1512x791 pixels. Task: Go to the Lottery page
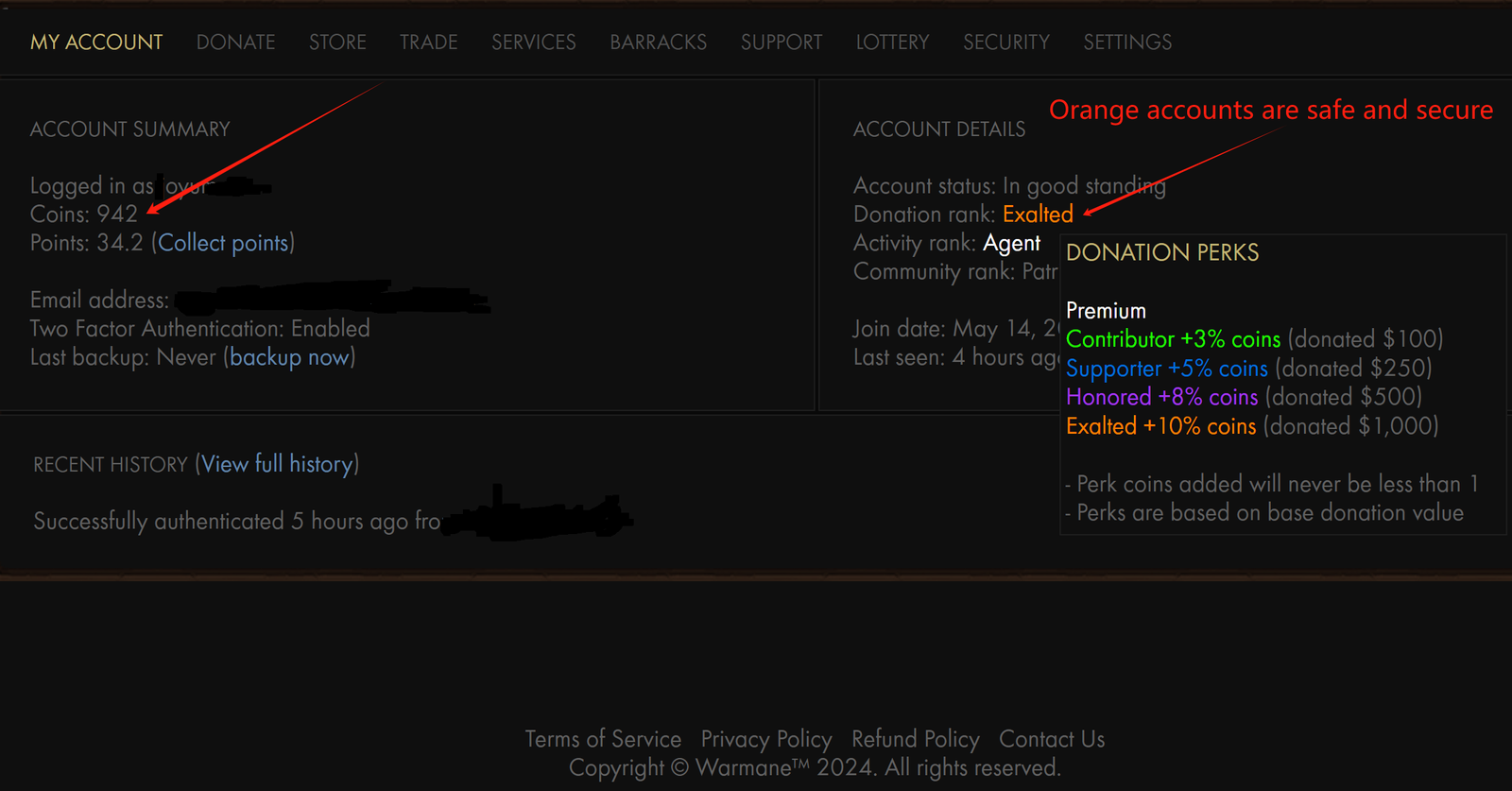coord(893,43)
